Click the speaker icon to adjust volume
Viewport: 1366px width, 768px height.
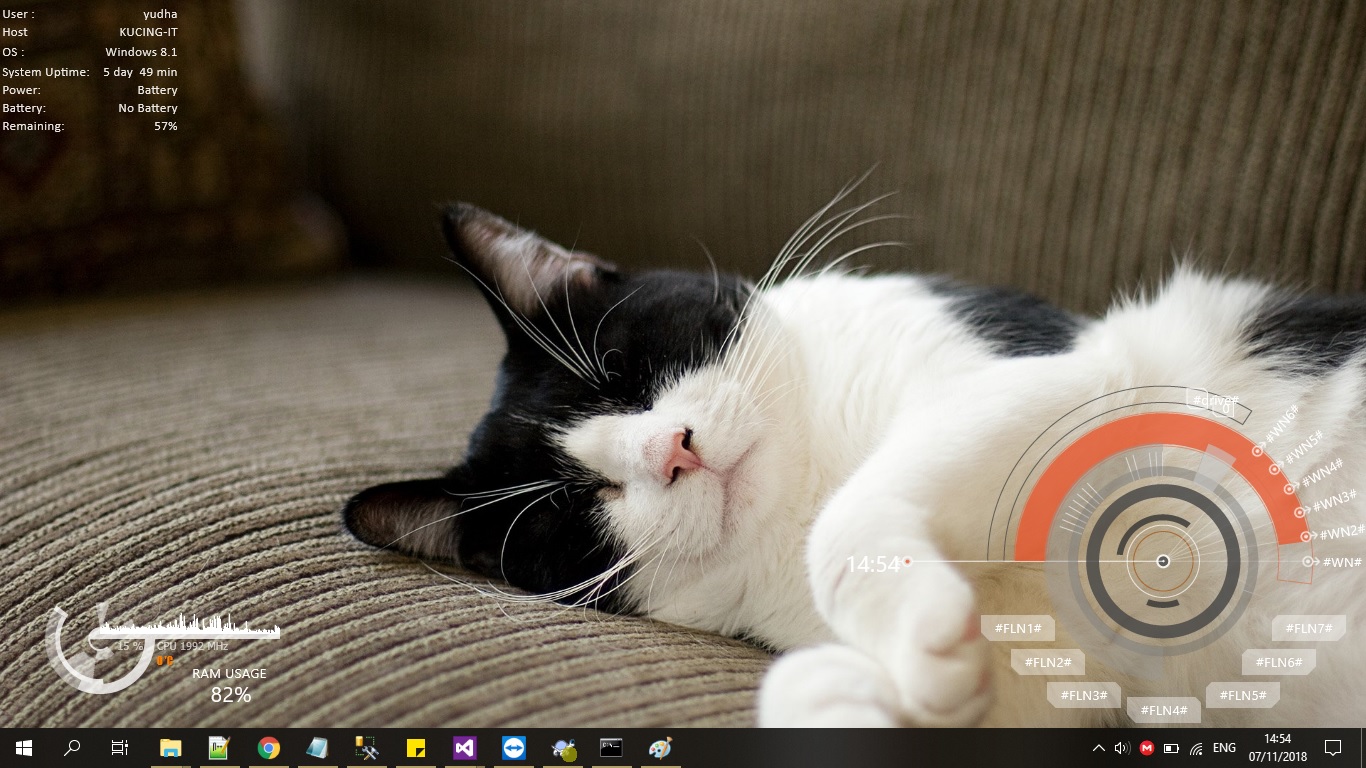click(1121, 747)
